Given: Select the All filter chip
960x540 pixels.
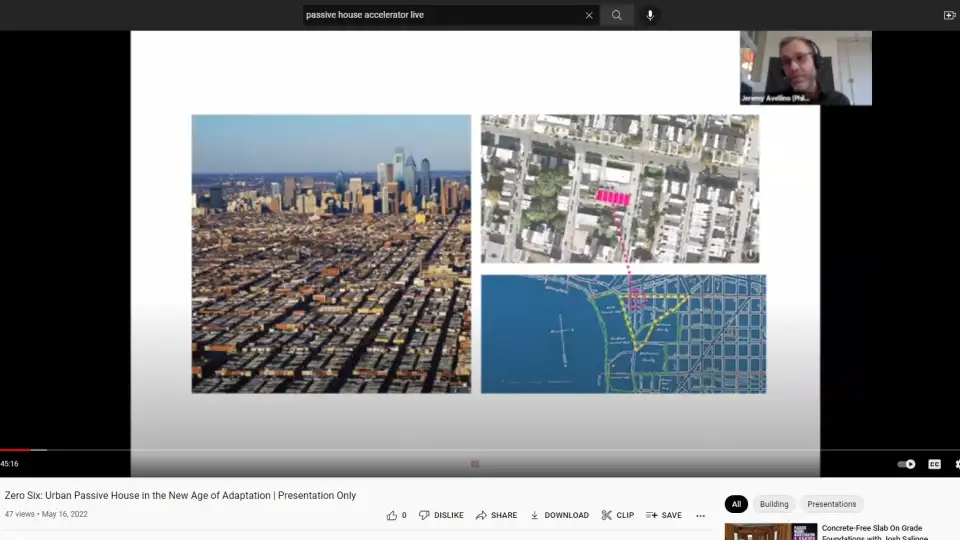Looking at the screenshot, I should click(736, 504).
